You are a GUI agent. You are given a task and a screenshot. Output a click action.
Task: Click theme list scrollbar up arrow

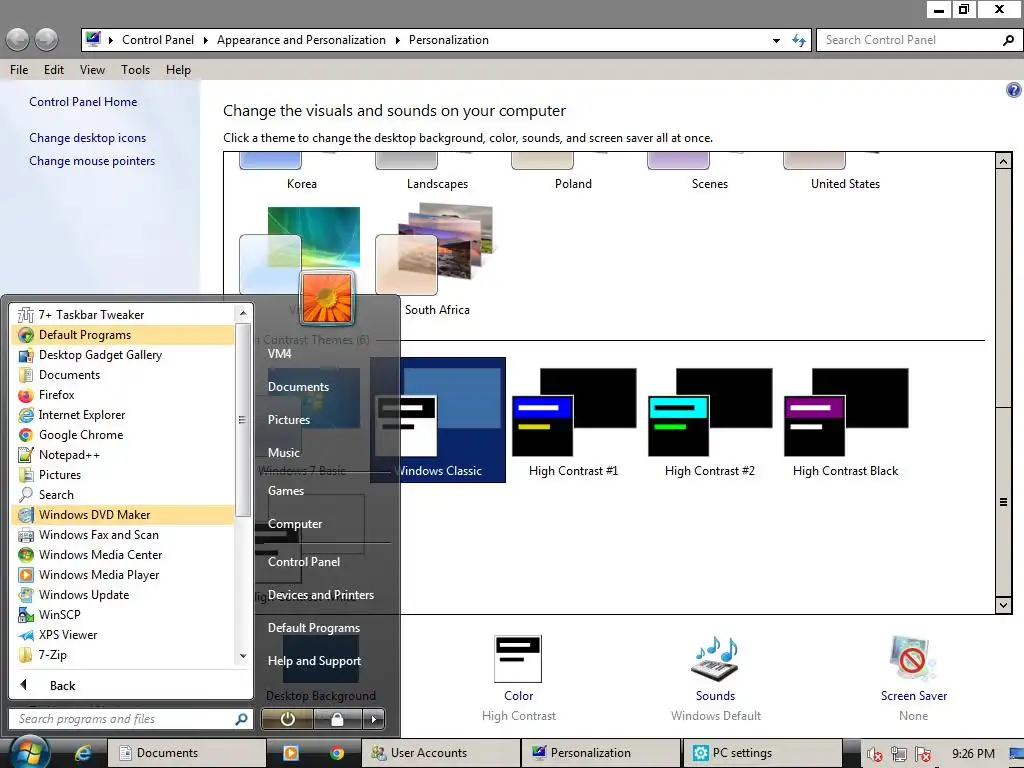(x=1003, y=161)
